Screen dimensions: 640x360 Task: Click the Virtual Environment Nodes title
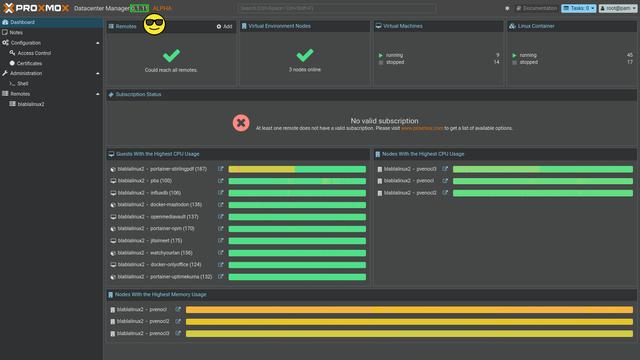point(280,26)
